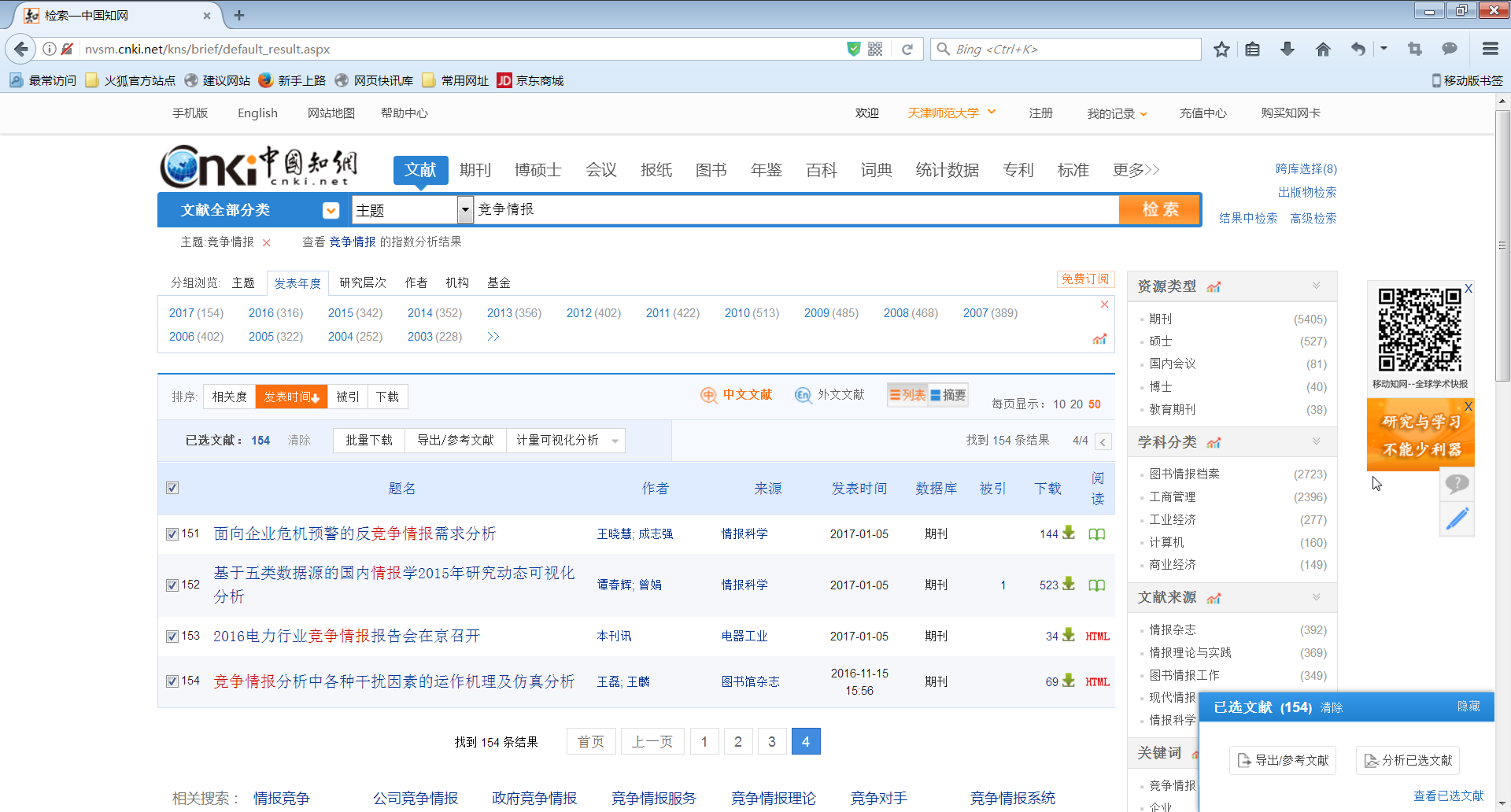Open the 学科分类 chart icon
This screenshot has height=812, width=1511.
[1214, 442]
